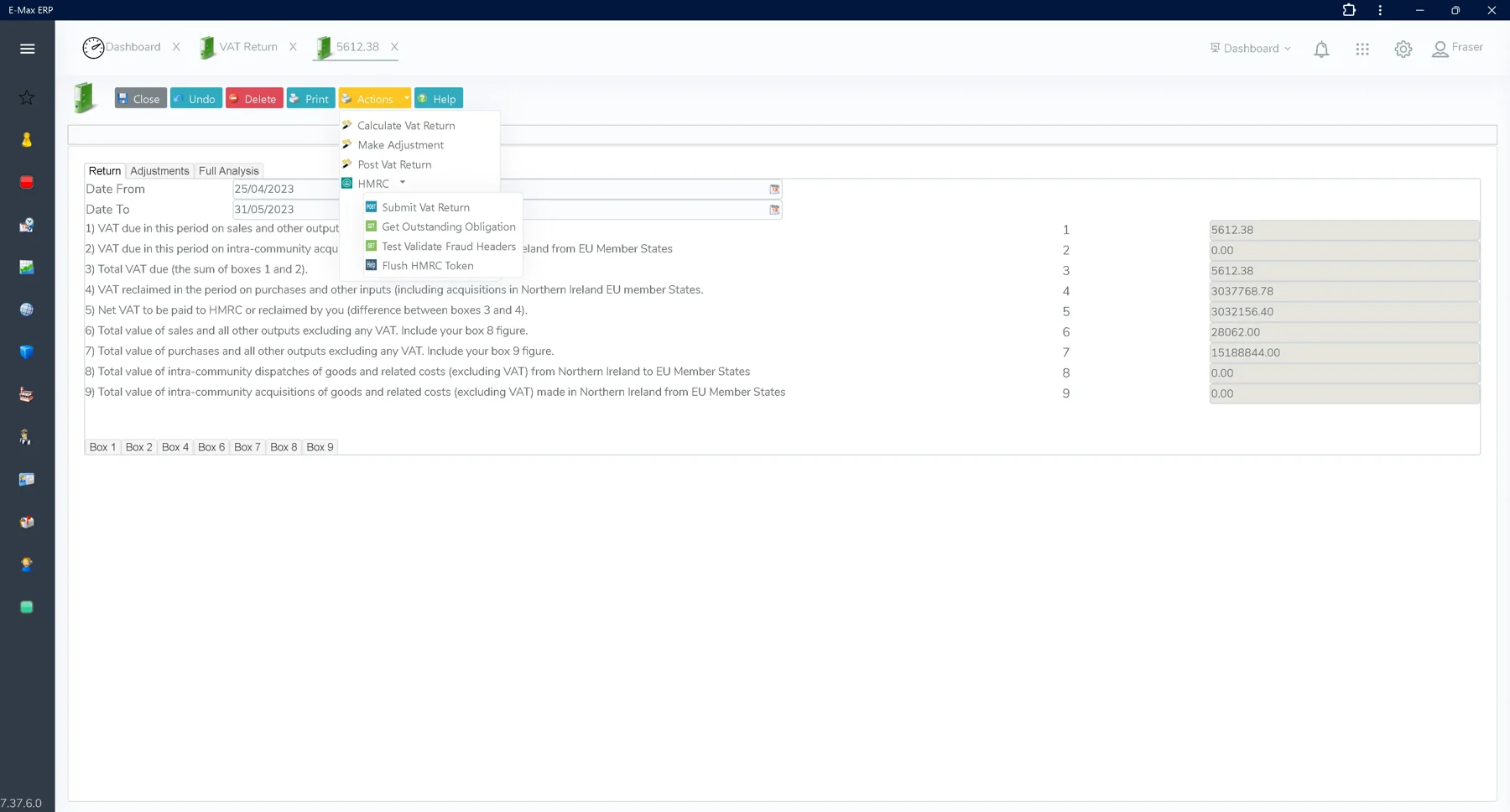This screenshot has height=812, width=1510.
Task: Open notifications bell
Action: pyautogui.click(x=1321, y=49)
